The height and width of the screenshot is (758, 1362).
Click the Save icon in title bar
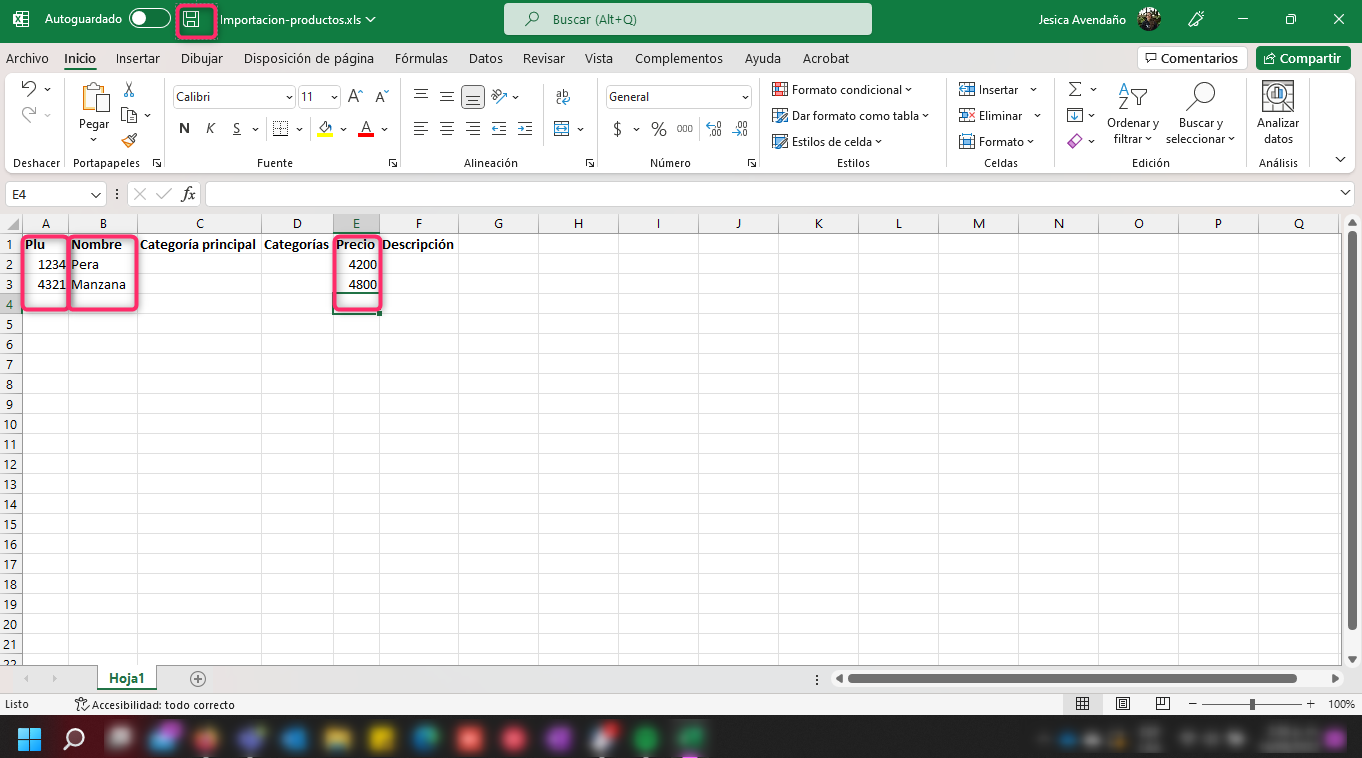click(x=191, y=20)
